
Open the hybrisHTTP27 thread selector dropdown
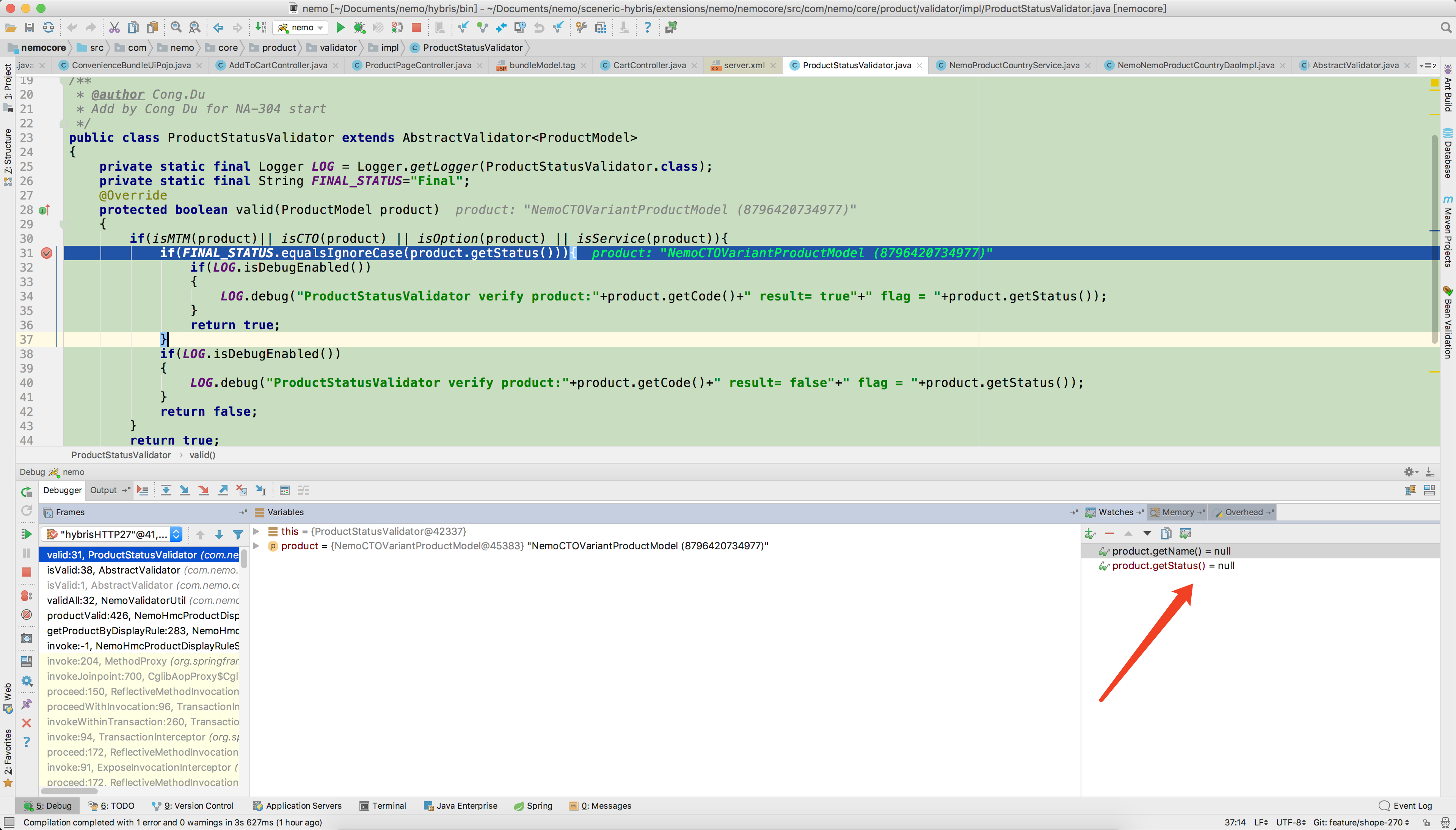point(111,534)
